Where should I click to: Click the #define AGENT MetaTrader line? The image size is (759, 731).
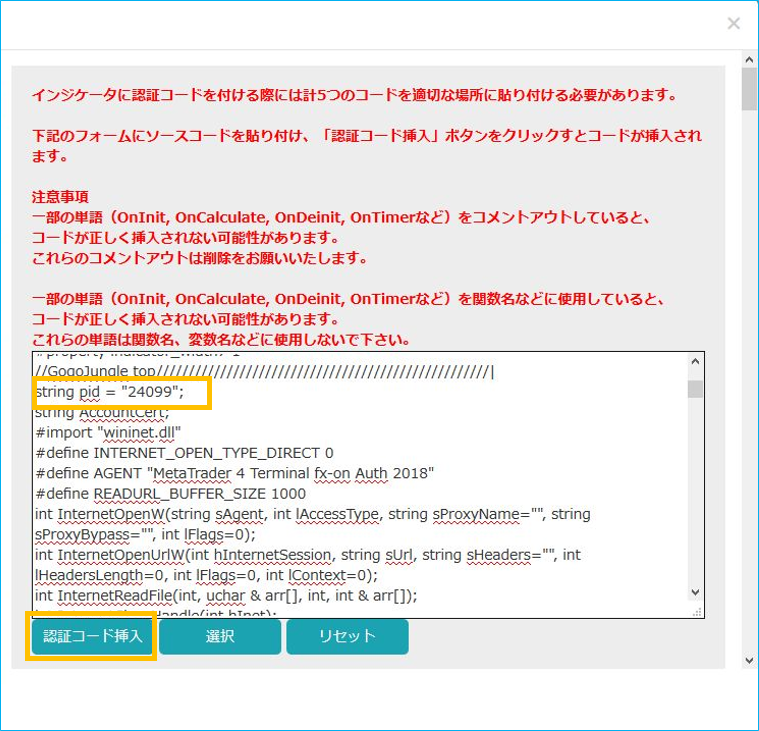(x=234, y=473)
